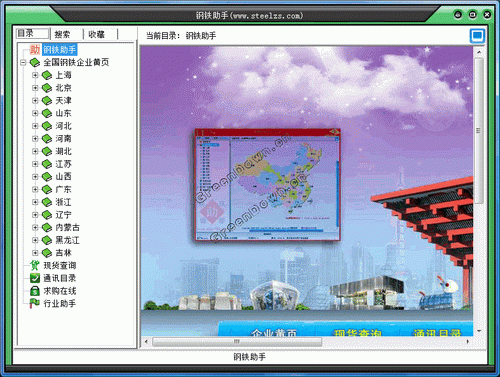The width and height of the screenshot is (500, 377).
Task: Expand the 河北 tree node
Action: 35,126
